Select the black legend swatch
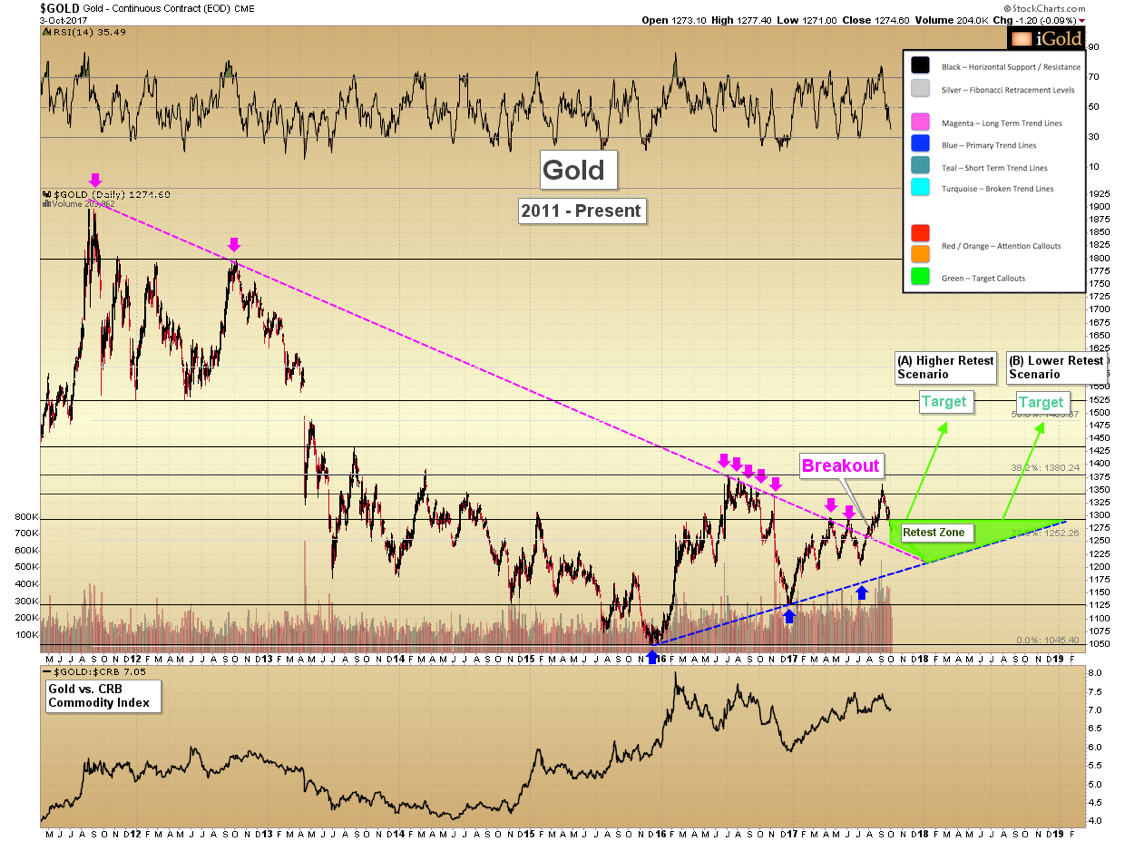The image size is (1125, 842). 922,67
